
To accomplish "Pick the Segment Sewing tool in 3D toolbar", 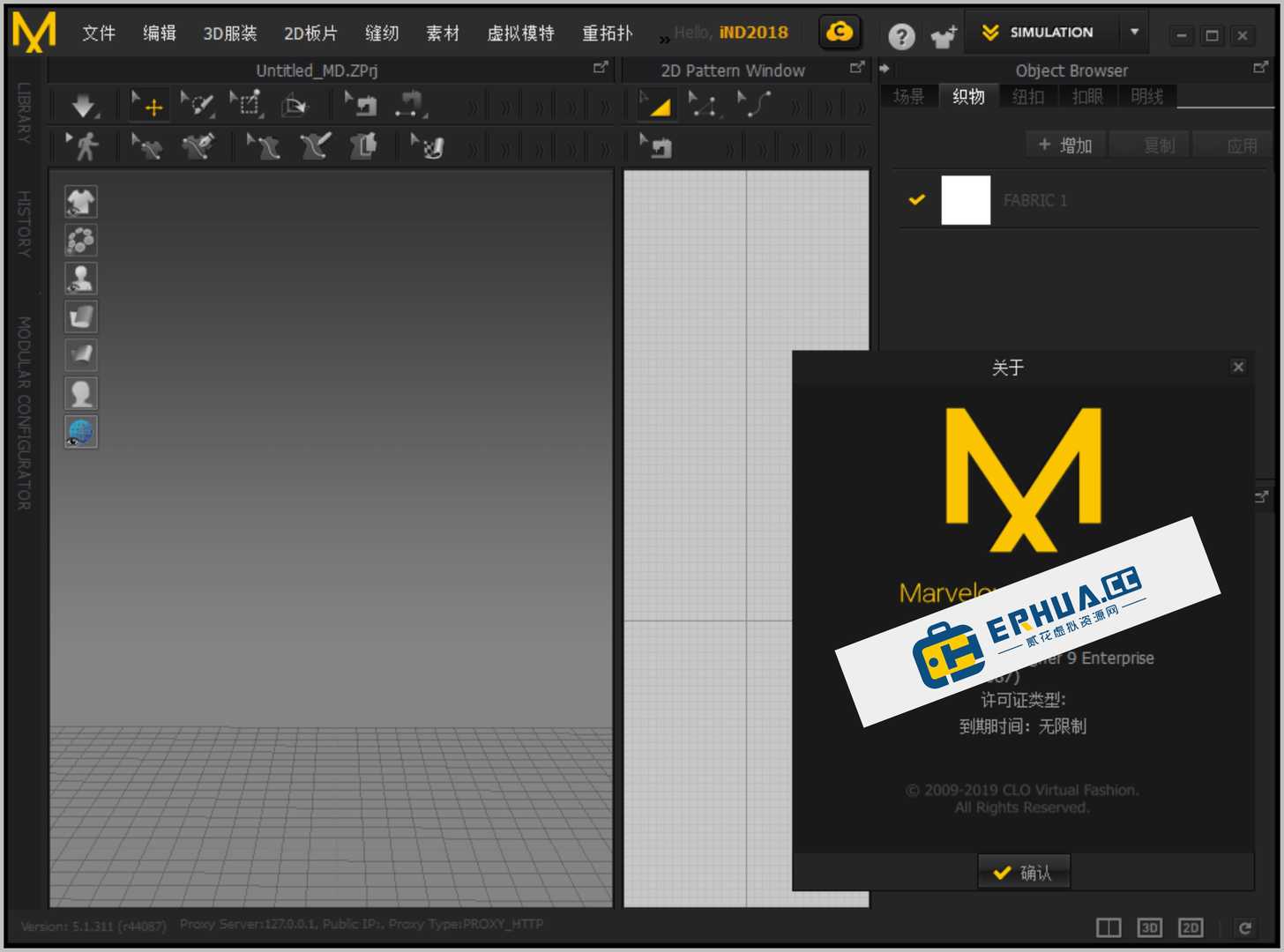I will tap(410, 106).
